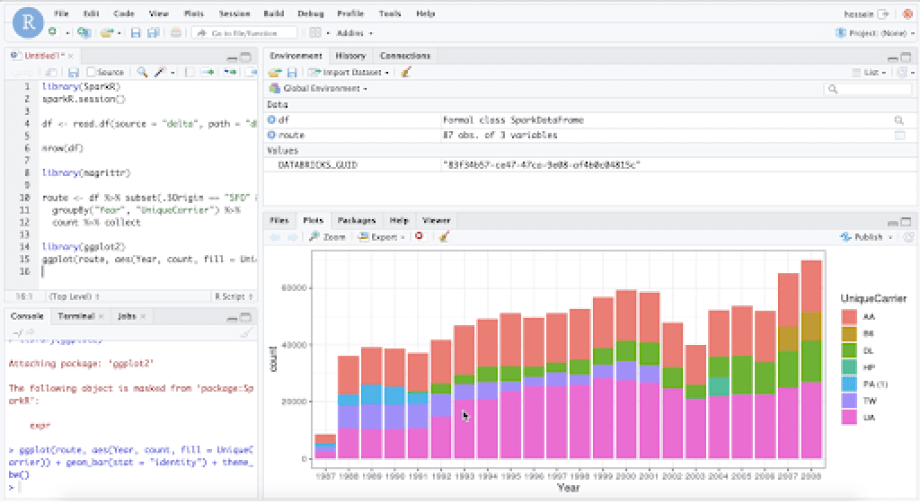Remove current plot with red X icon
Screen dimensions: 920x502
pyautogui.click(x=419, y=237)
